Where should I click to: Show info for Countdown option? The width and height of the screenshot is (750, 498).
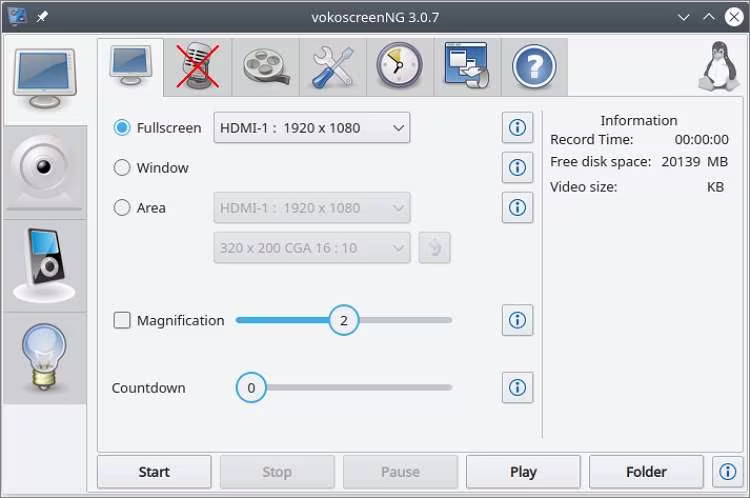click(x=518, y=387)
